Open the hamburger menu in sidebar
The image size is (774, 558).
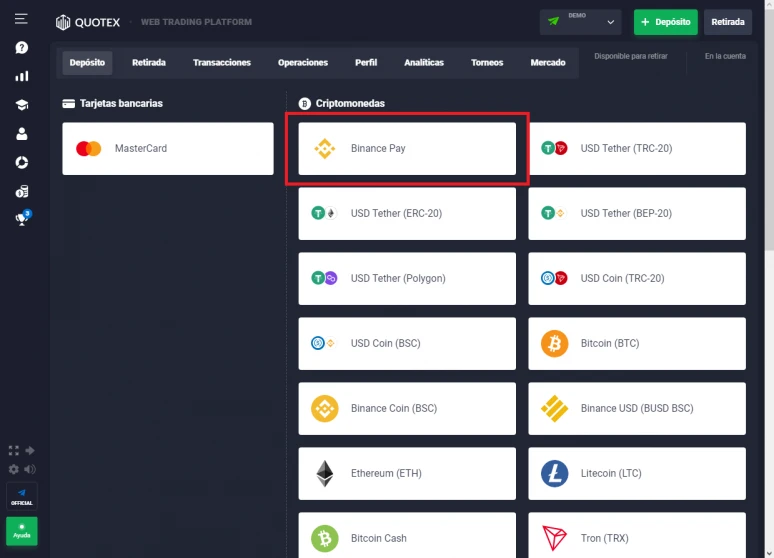[21, 19]
